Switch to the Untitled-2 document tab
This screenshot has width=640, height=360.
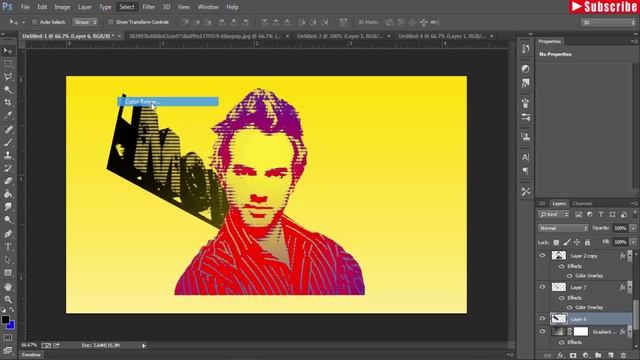[340, 36]
